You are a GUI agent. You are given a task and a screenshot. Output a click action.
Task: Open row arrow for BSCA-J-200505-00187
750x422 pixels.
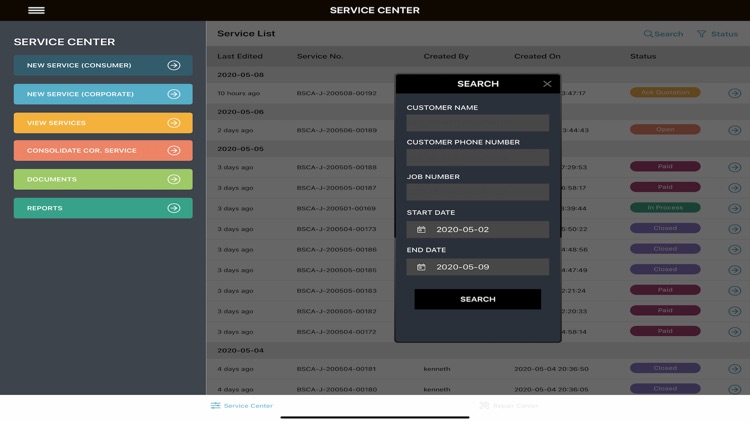pos(735,188)
